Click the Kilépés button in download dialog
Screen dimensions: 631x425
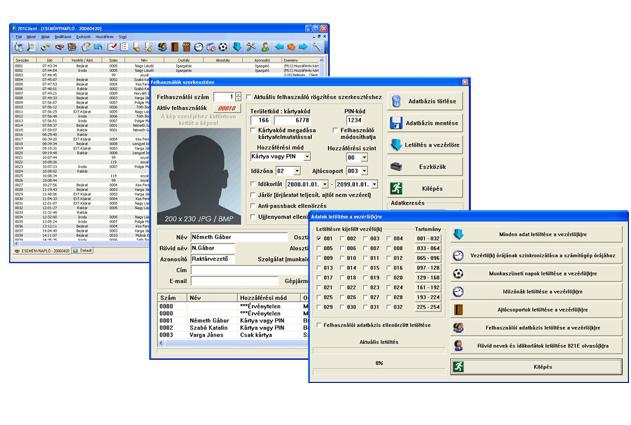539,368
